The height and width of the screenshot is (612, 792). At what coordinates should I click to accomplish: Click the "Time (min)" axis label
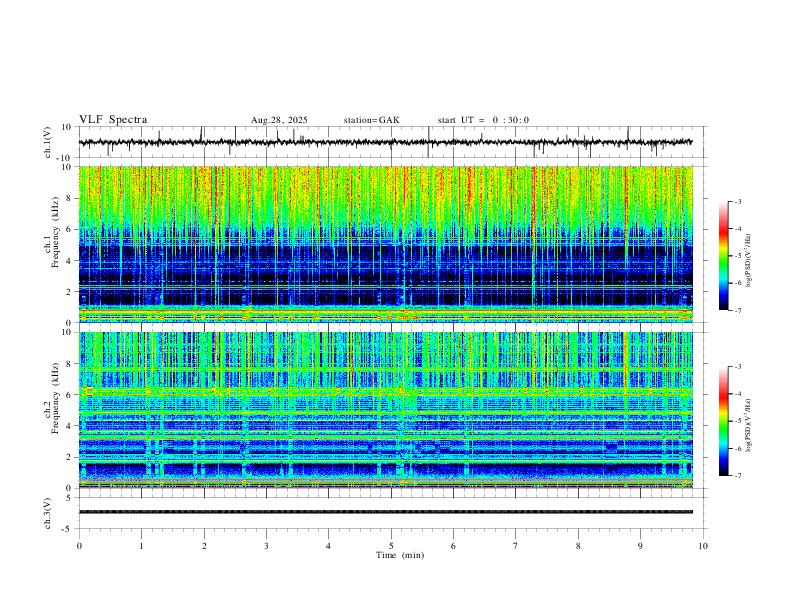(400, 555)
